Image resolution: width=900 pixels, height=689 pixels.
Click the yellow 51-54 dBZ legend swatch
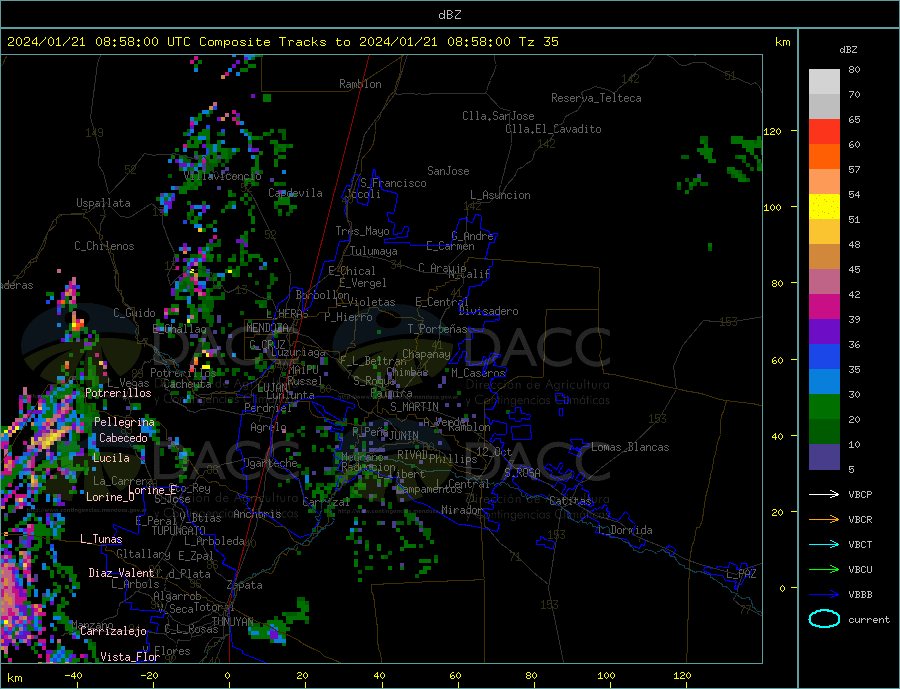(824, 207)
